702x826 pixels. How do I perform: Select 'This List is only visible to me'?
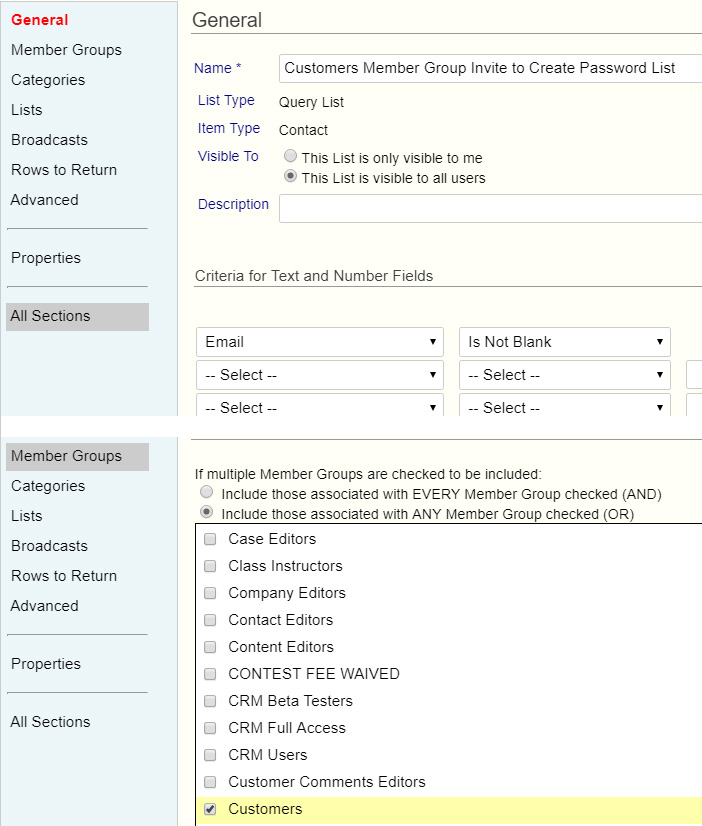(x=290, y=157)
